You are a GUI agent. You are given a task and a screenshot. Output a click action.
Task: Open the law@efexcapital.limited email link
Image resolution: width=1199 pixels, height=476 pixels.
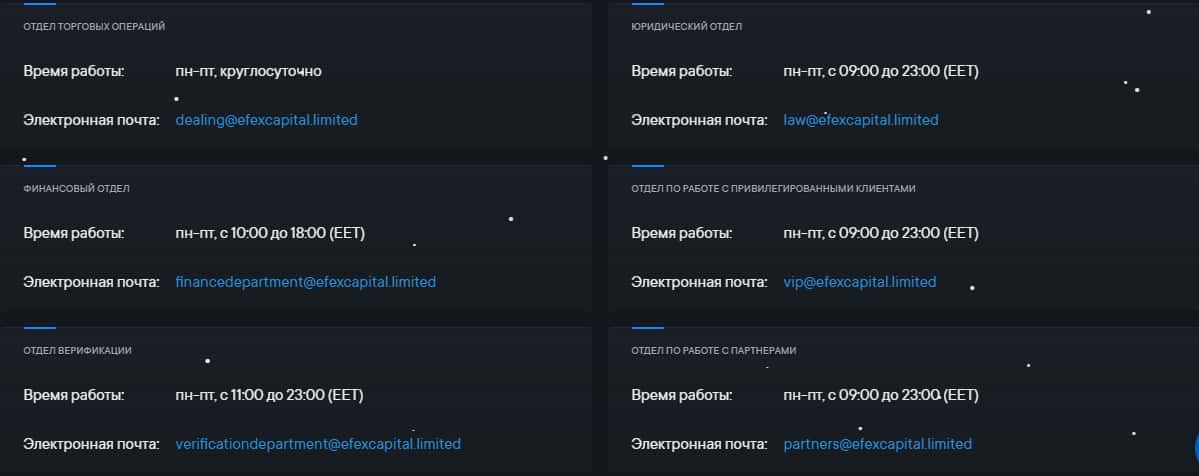861,120
